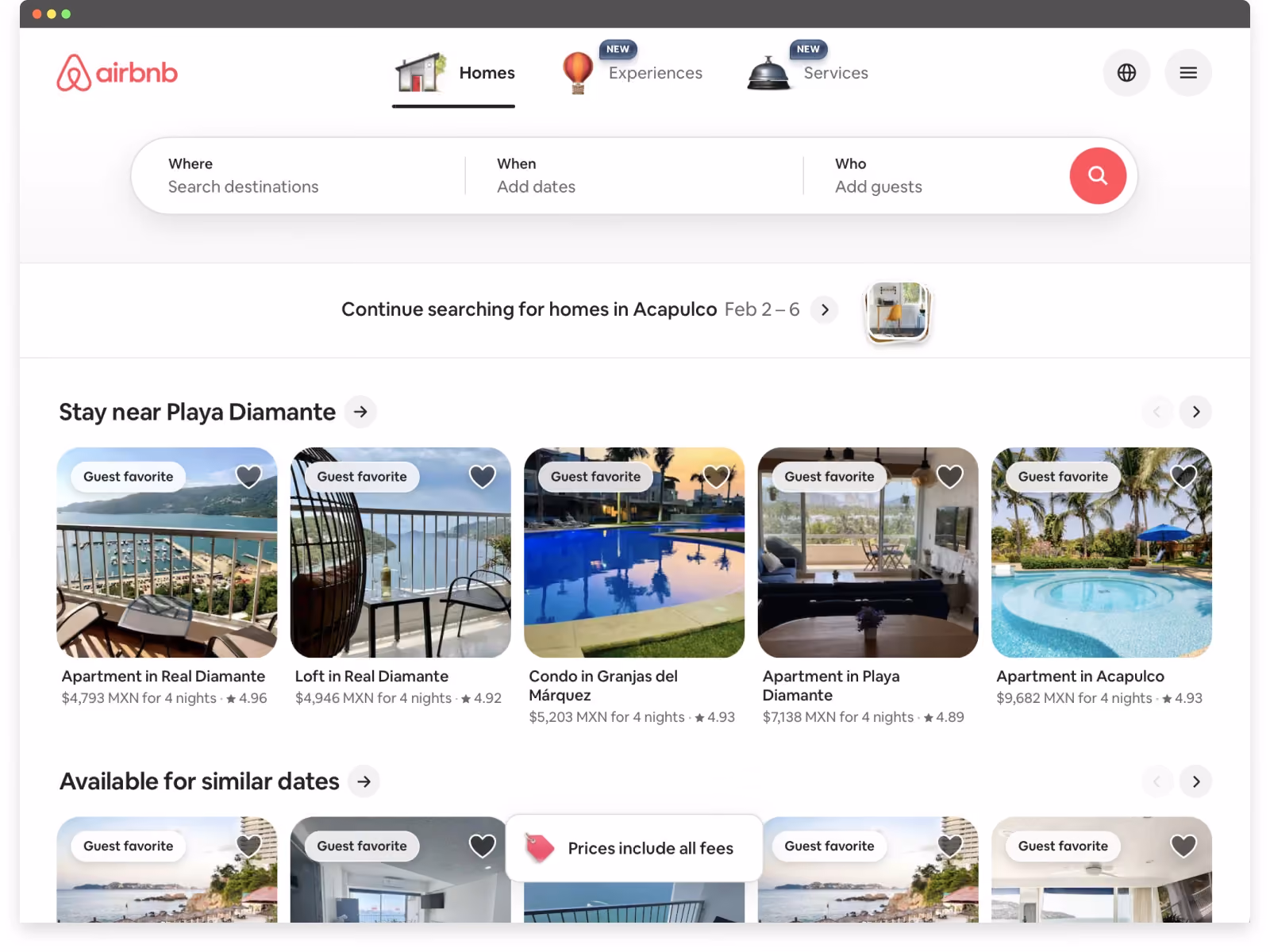Viewport: 1270px width, 952px height.
Task: Favorite Apartment in Acapulco listing
Action: coord(1183,476)
